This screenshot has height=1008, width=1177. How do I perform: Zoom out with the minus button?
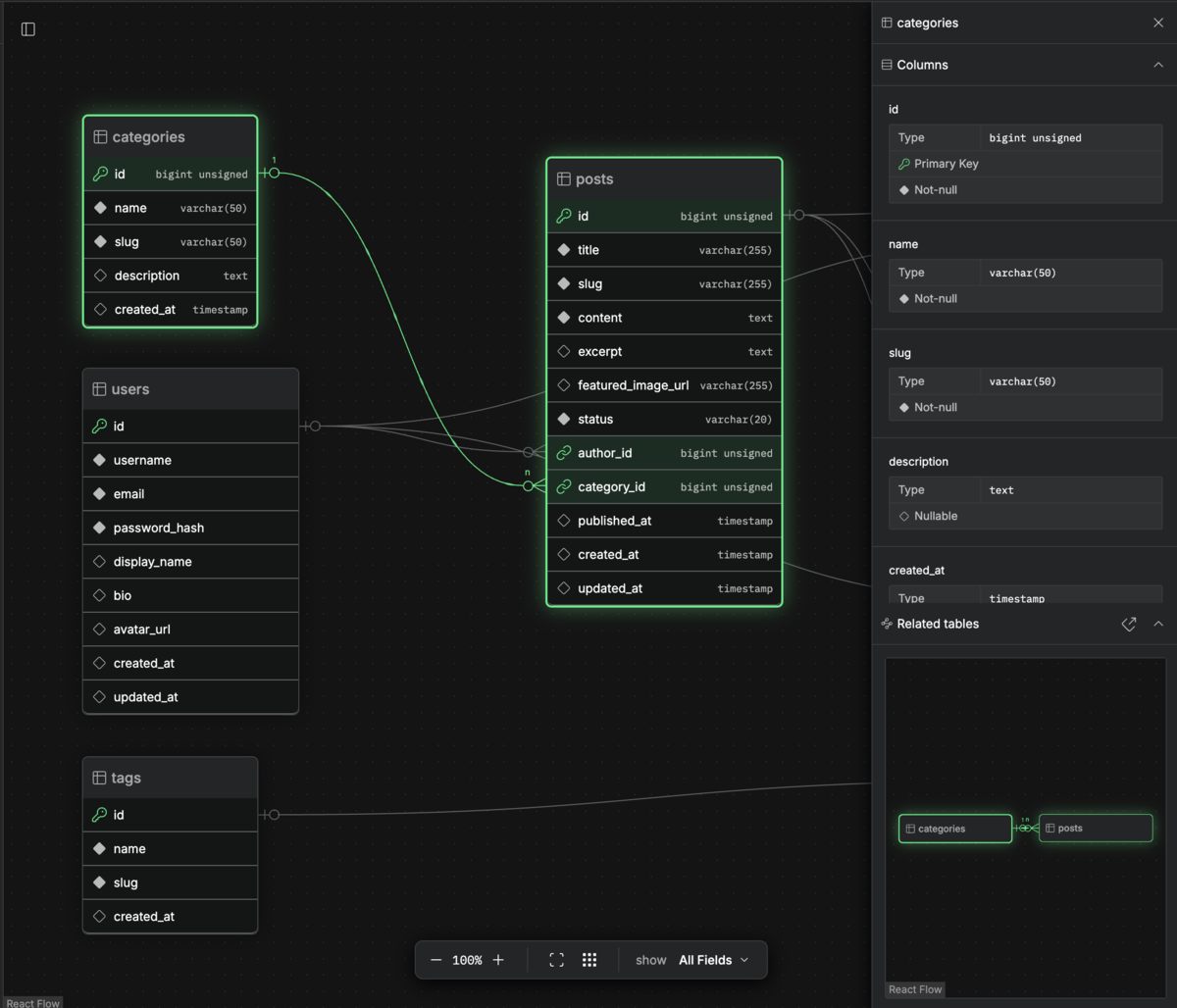coord(436,960)
